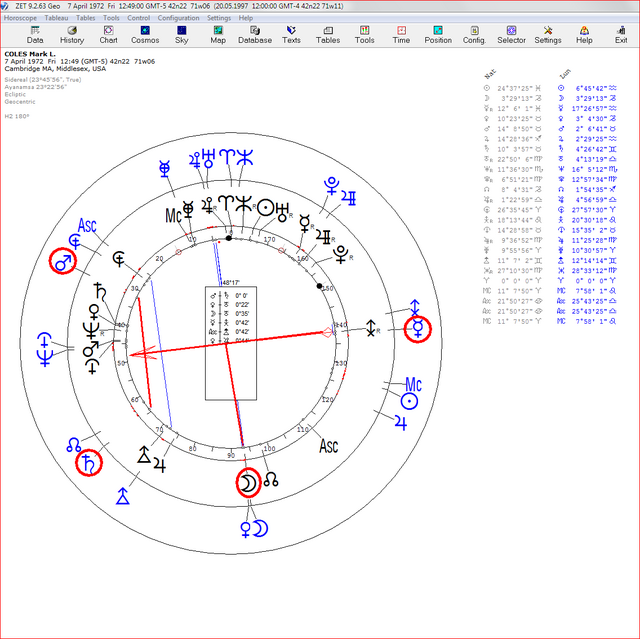This screenshot has height=639, width=640.
Task: Click the Mars-Saturn 0°0' aspect row
Action: [230, 295]
